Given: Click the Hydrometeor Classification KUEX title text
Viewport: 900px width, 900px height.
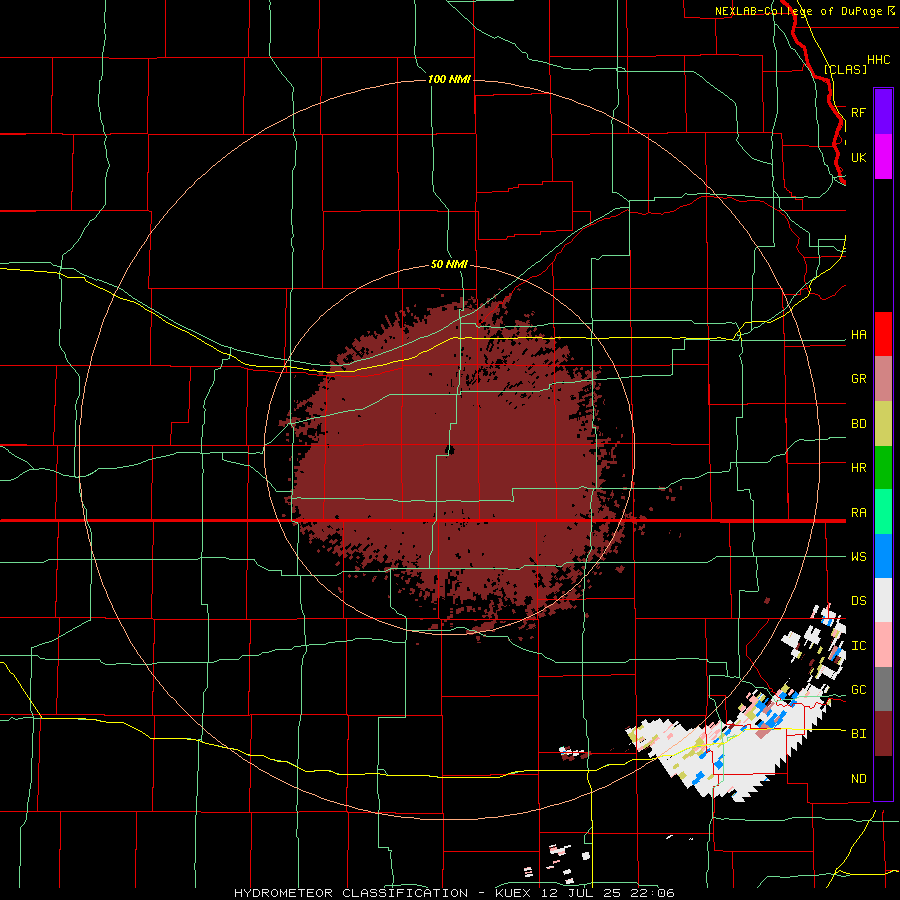Looking at the screenshot, I should pos(455,893).
